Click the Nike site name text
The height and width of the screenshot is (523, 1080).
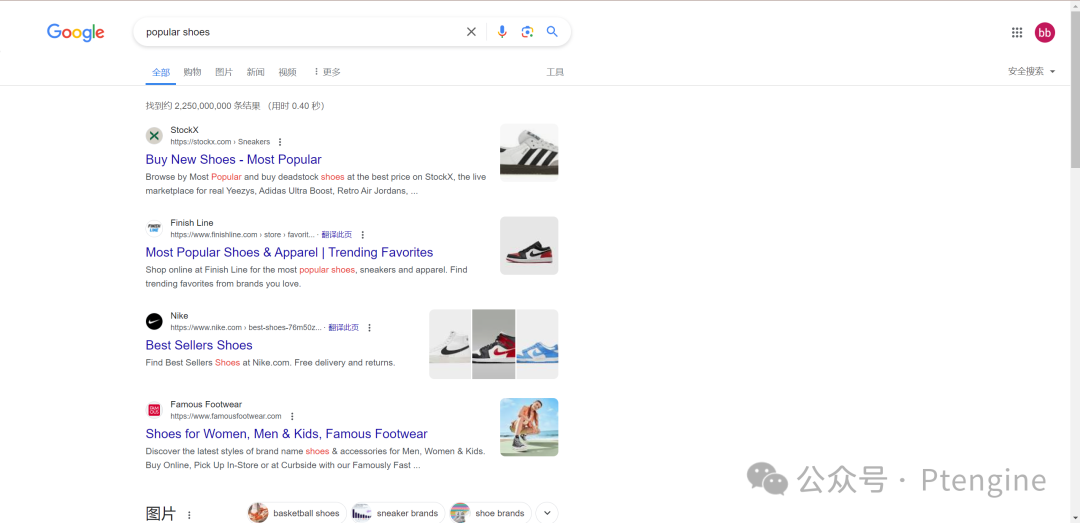[x=179, y=316]
